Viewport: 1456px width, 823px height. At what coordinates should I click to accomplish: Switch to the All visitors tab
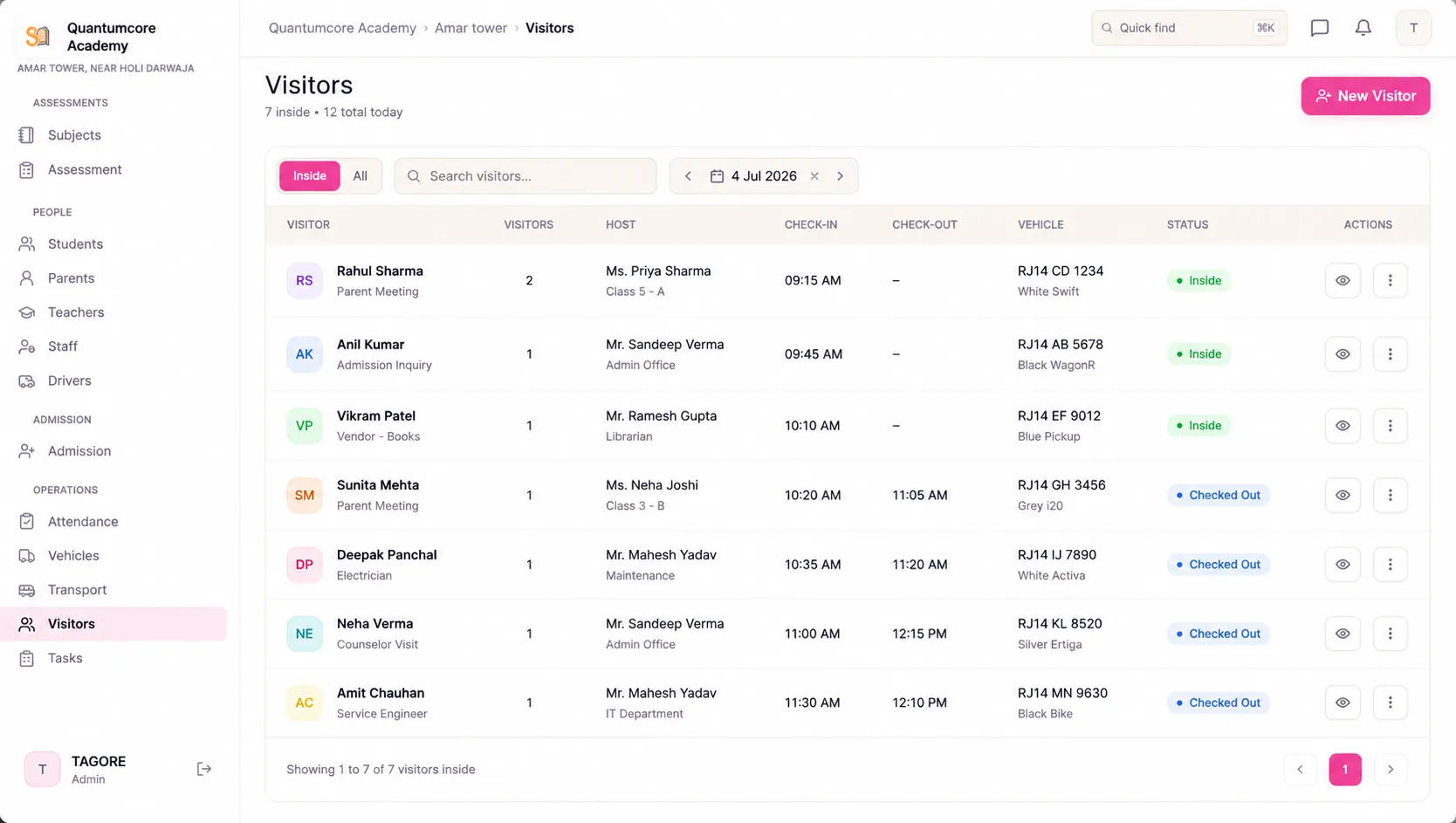coord(360,176)
